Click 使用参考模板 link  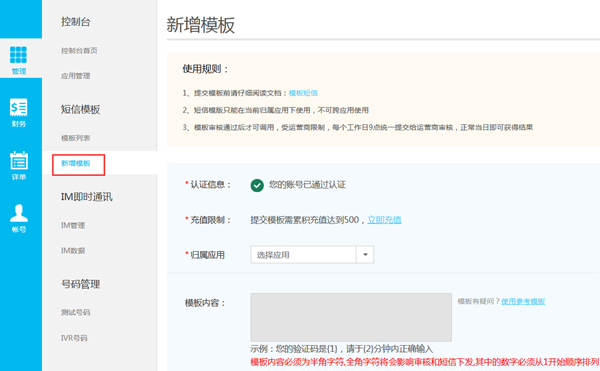(x=523, y=301)
